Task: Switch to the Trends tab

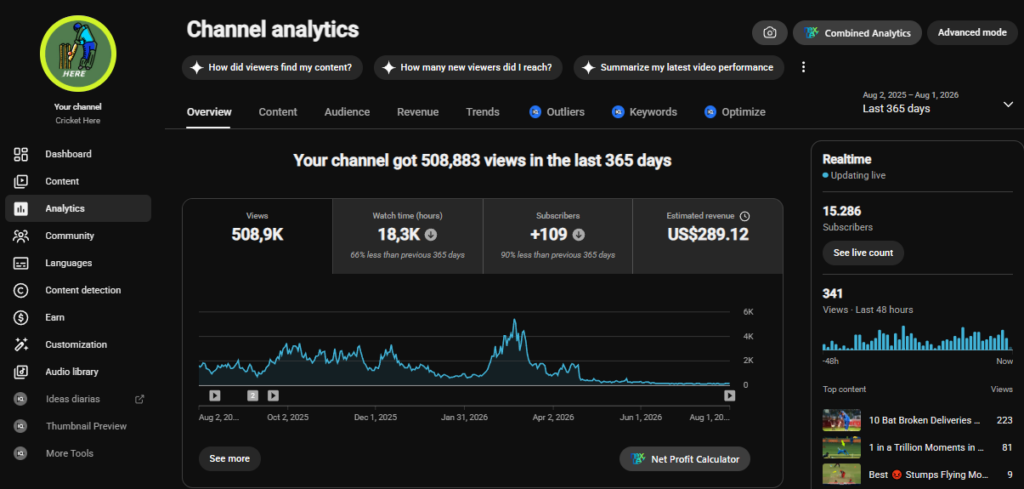Action: [x=483, y=112]
